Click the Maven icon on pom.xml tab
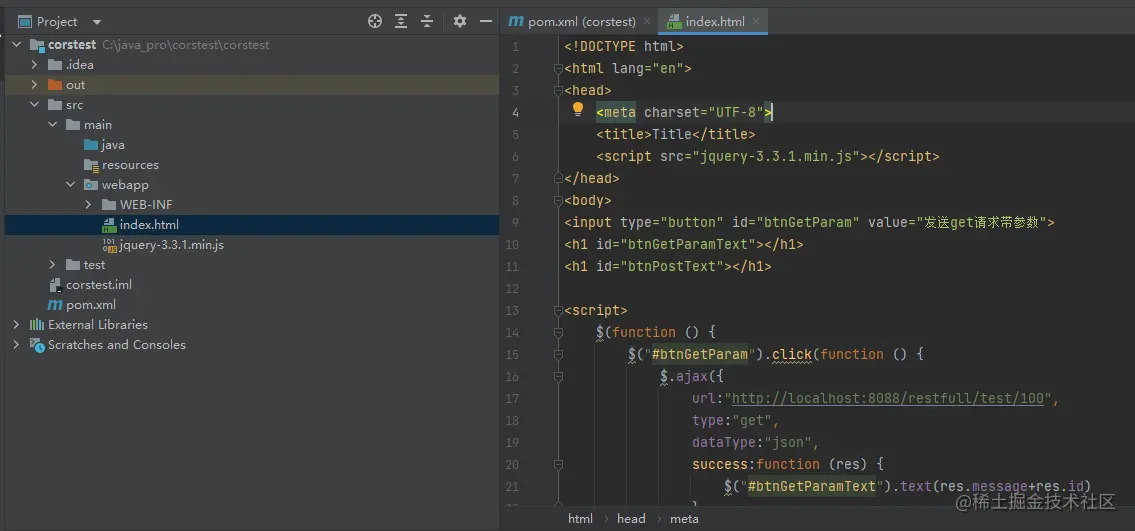The width and height of the screenshot is (1135, 531). pyautogui.click(x=516, y=22)
